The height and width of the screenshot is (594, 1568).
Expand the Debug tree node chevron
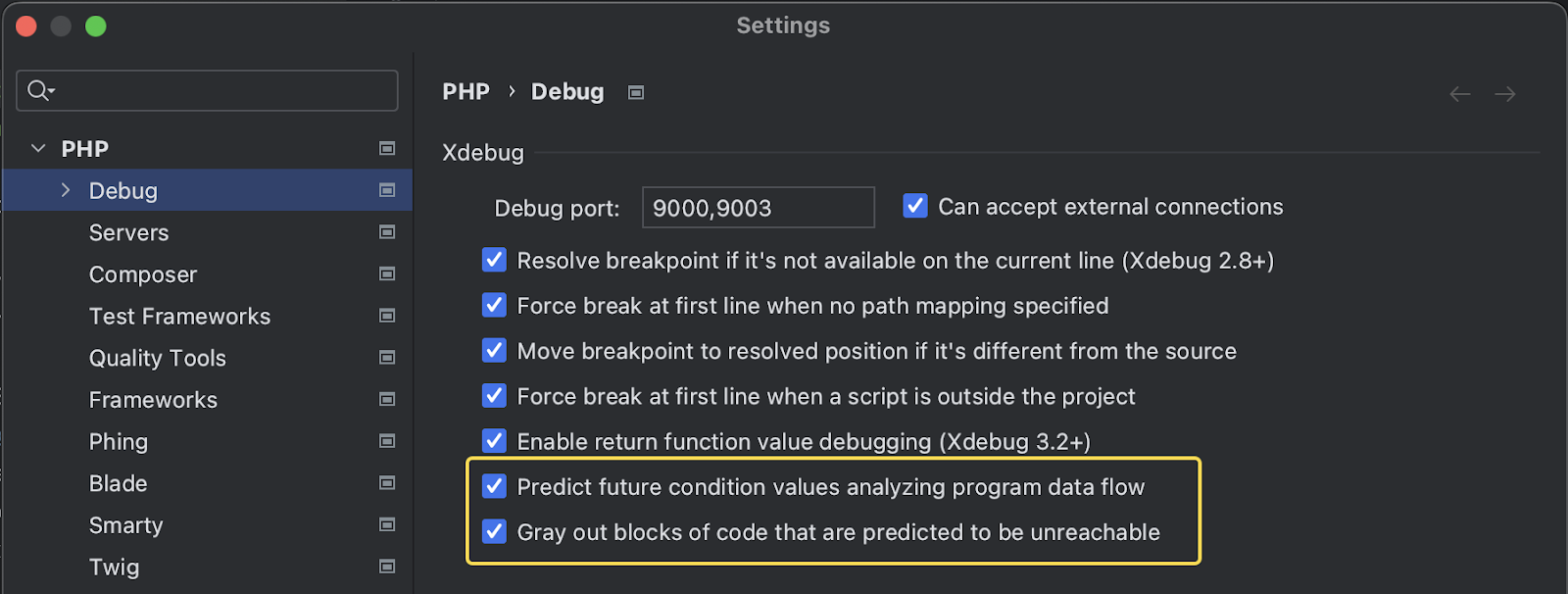tap(66, 190)
